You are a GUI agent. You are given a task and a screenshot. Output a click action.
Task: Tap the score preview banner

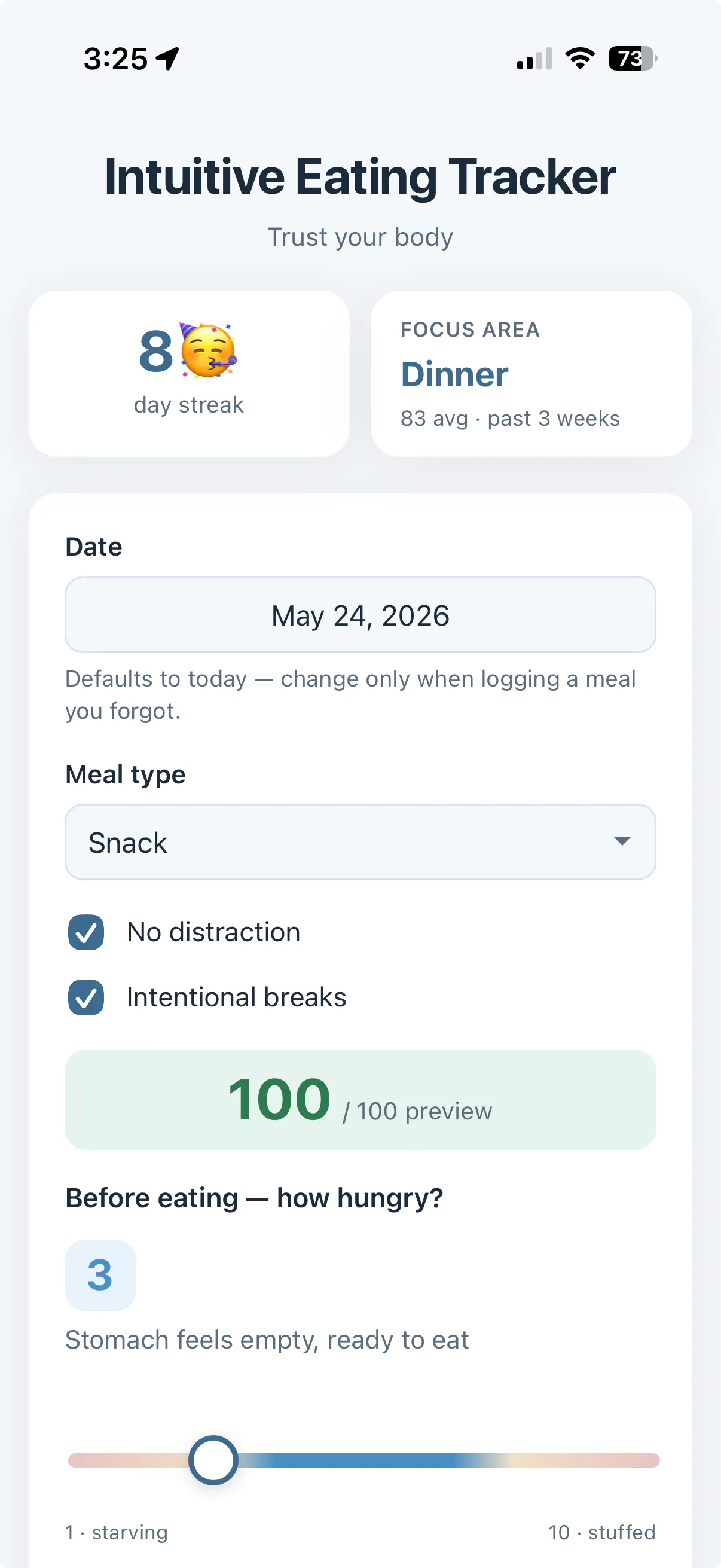(x=360, y=1099)
